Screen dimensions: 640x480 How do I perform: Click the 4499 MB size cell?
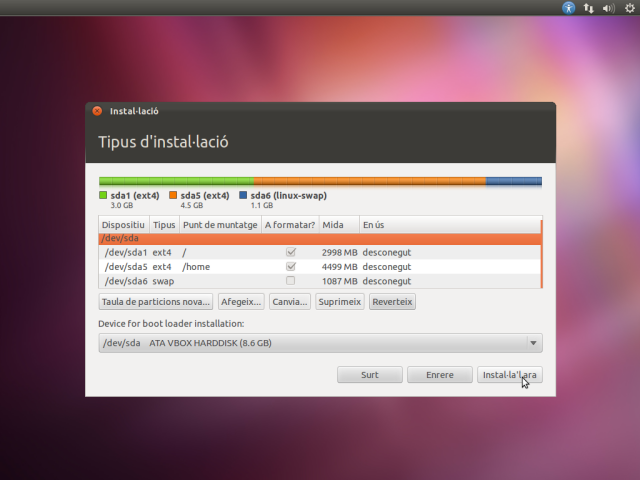click(340, 267)
